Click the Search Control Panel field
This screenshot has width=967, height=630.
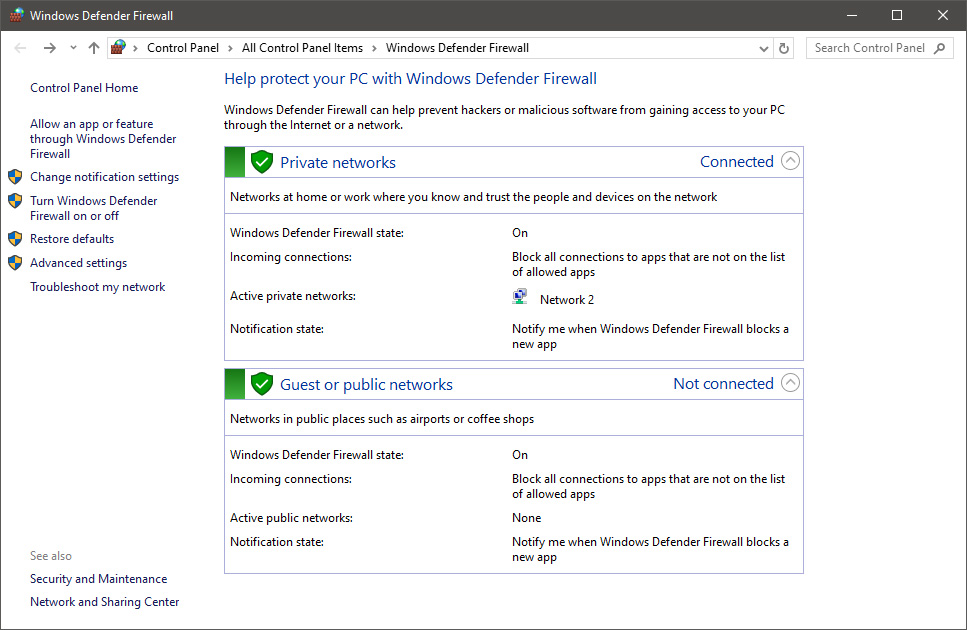879,48
